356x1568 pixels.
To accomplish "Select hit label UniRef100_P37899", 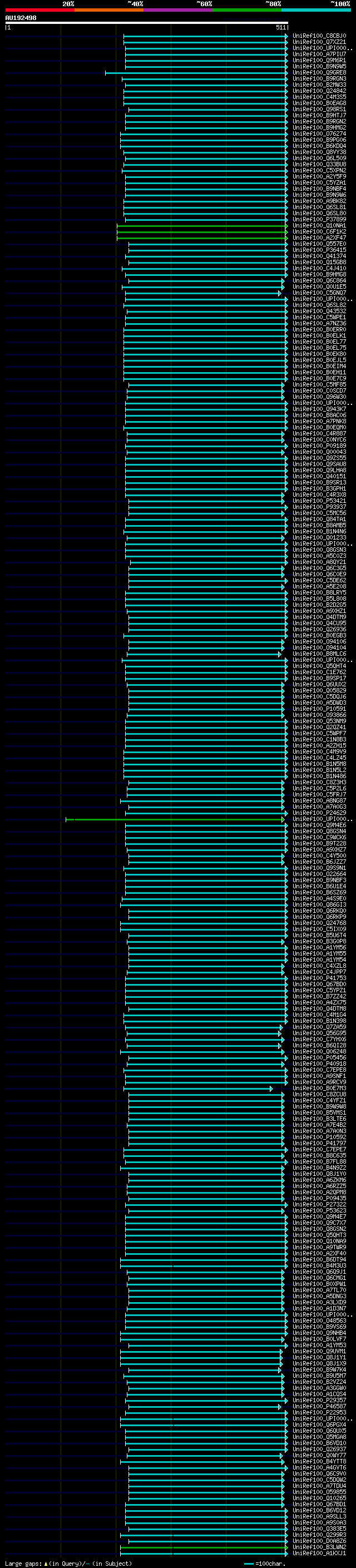I will (x=319, y=219).
